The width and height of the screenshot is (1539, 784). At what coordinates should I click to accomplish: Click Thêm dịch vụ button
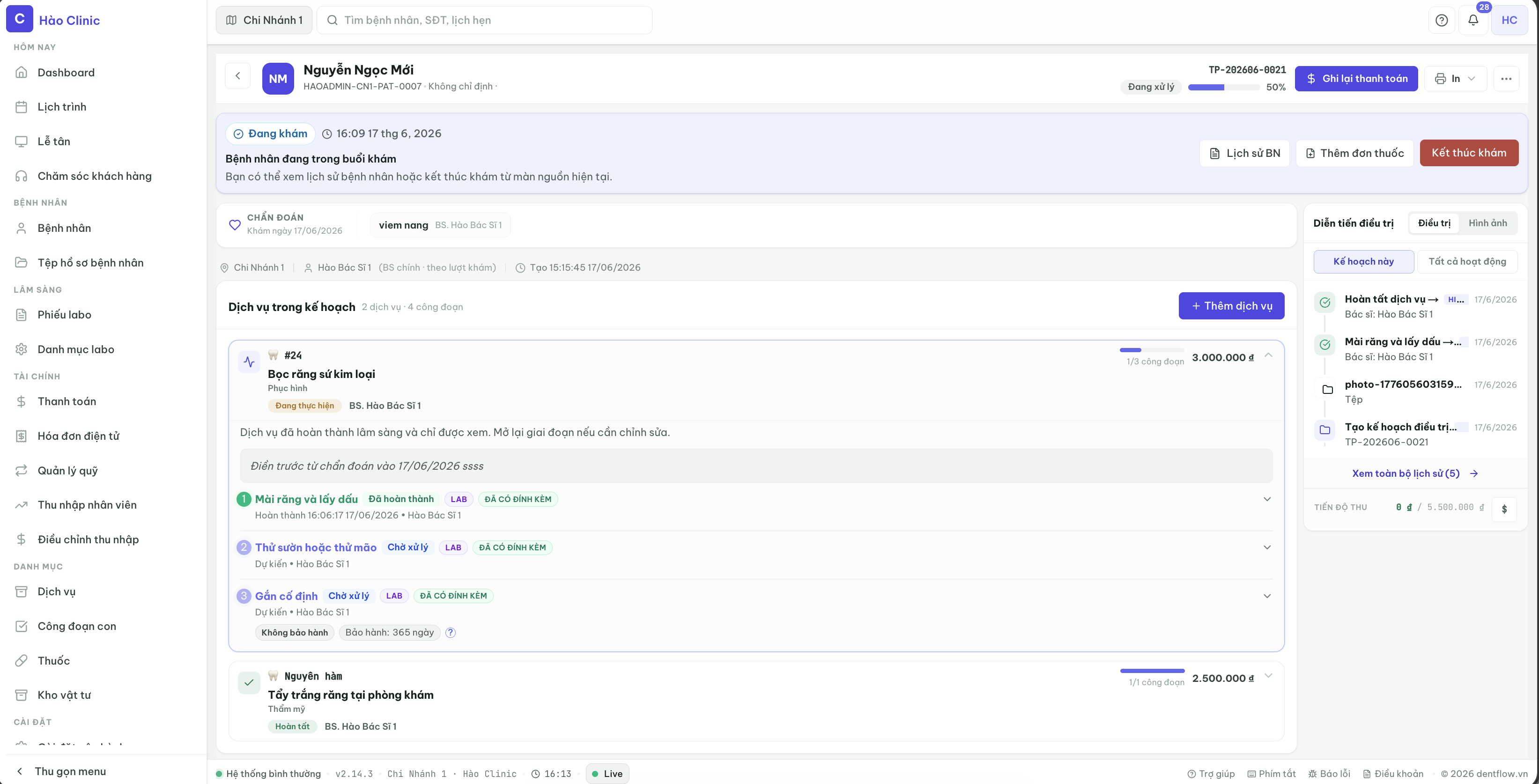[1231, 306]
